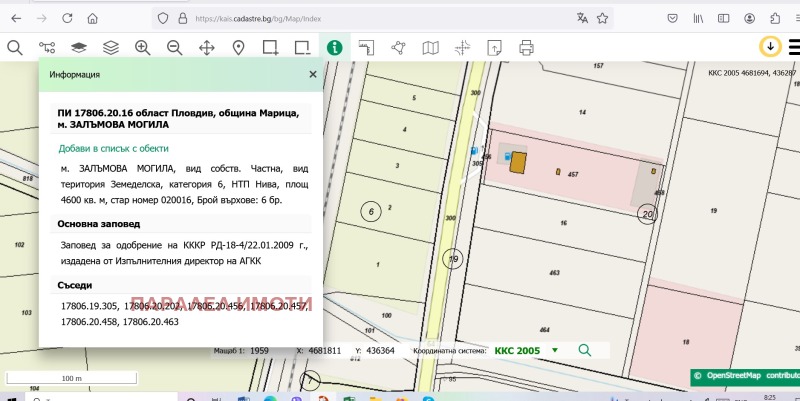Viewport: 800px width, 401px height.
Task: Open the hamburger menu at right
Action: 794,47
